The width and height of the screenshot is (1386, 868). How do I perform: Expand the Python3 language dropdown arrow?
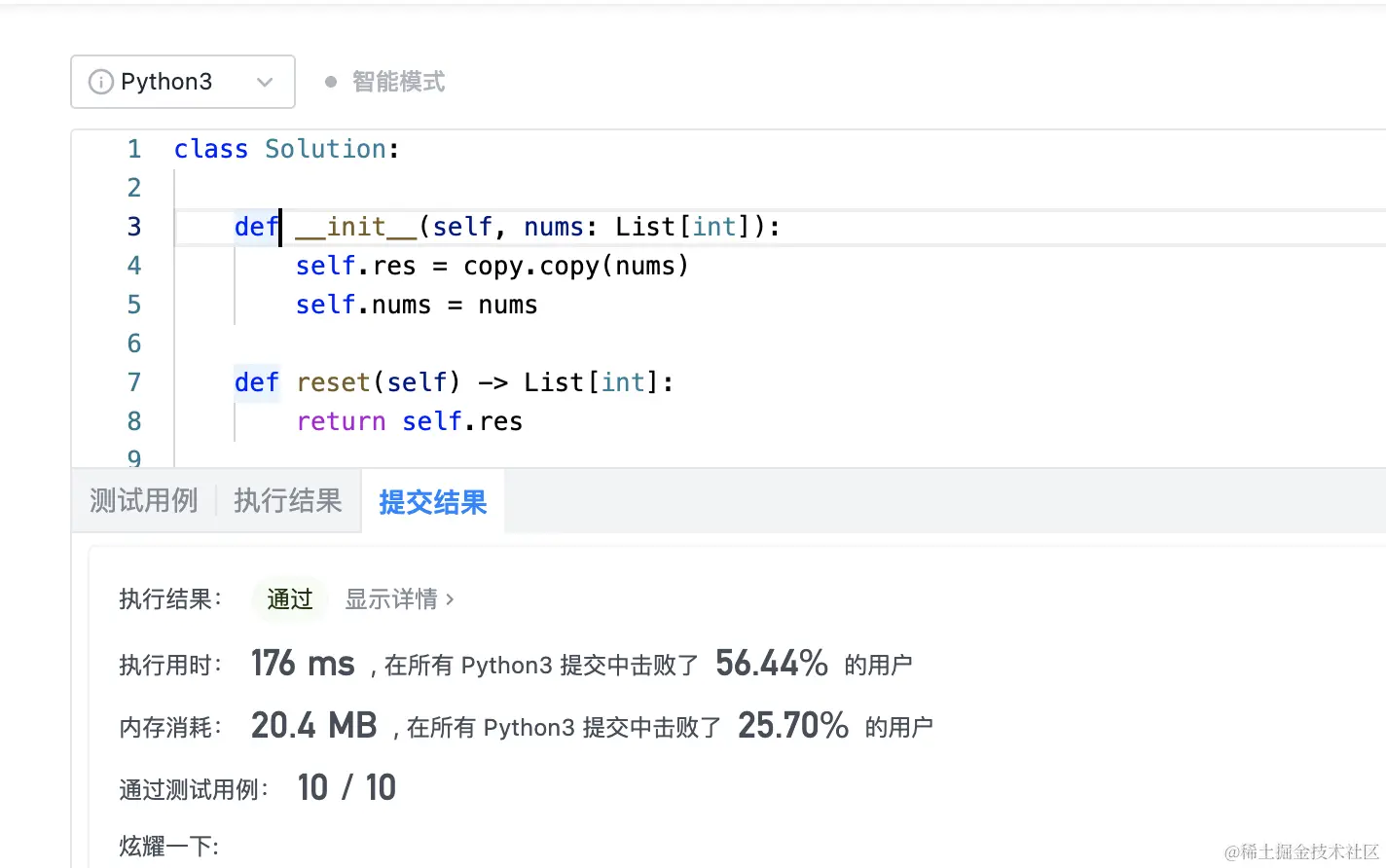tap(265, 83)
